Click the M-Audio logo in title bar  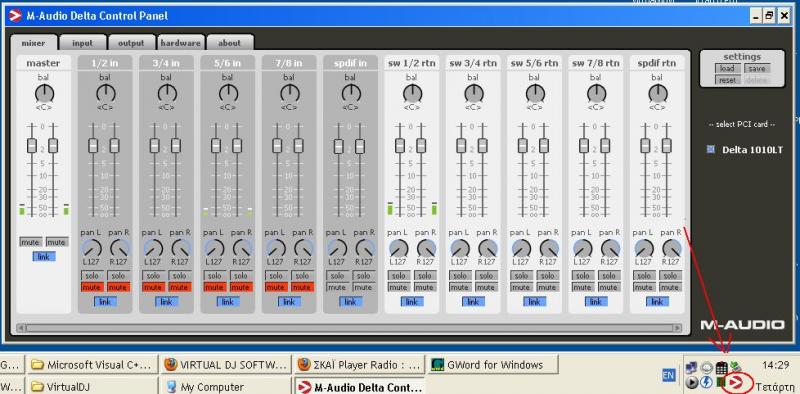coord(15,16)
